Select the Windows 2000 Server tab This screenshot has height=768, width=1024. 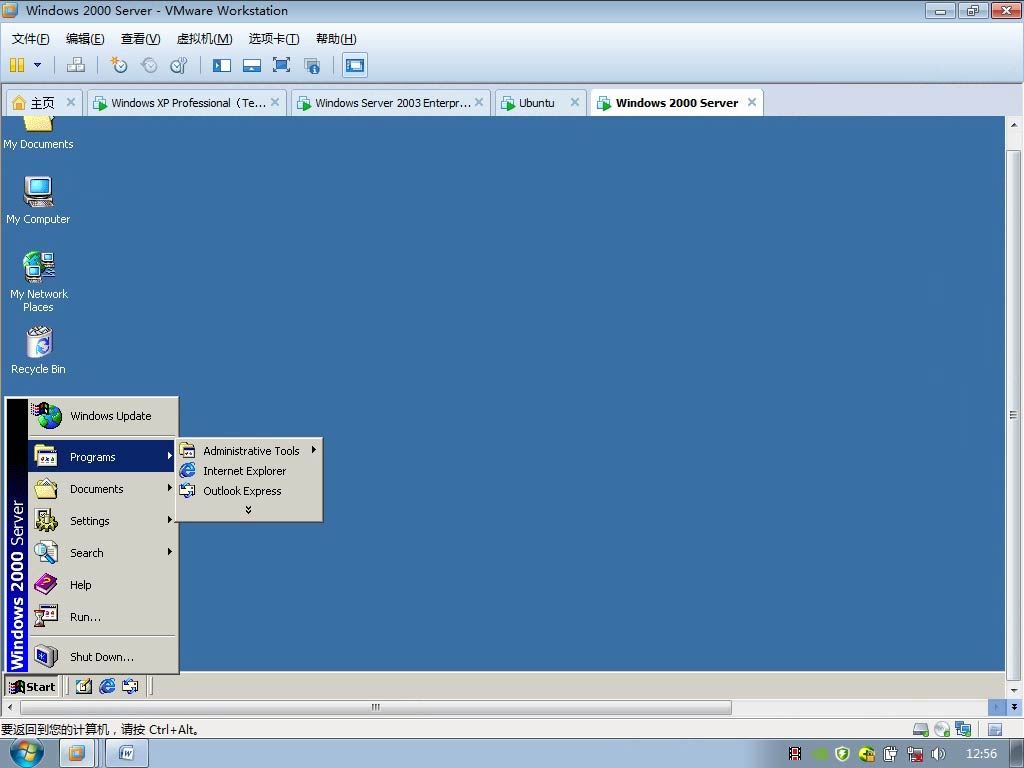677,103
